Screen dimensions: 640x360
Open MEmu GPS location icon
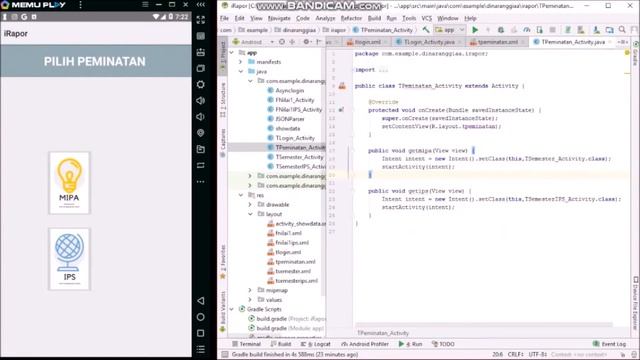[200, 133]
